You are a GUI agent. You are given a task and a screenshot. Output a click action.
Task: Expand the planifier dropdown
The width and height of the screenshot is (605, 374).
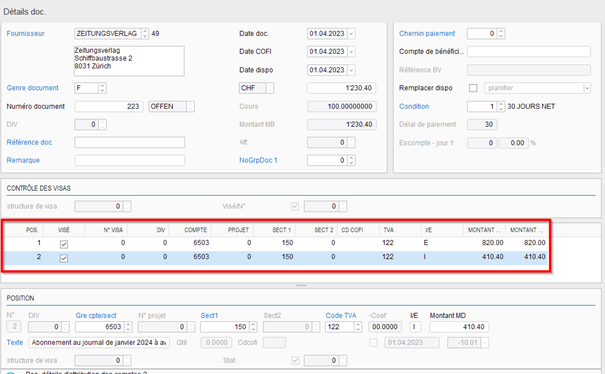point(587,88)
